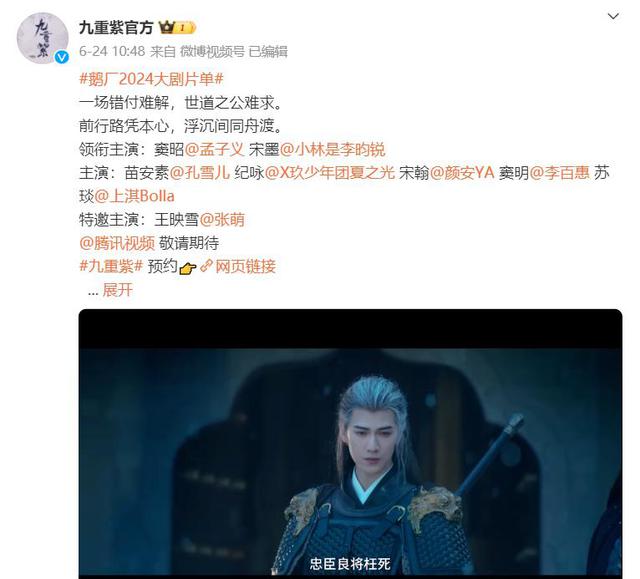Open the @X玖少年团夏之光 mention

click(330, 173)
